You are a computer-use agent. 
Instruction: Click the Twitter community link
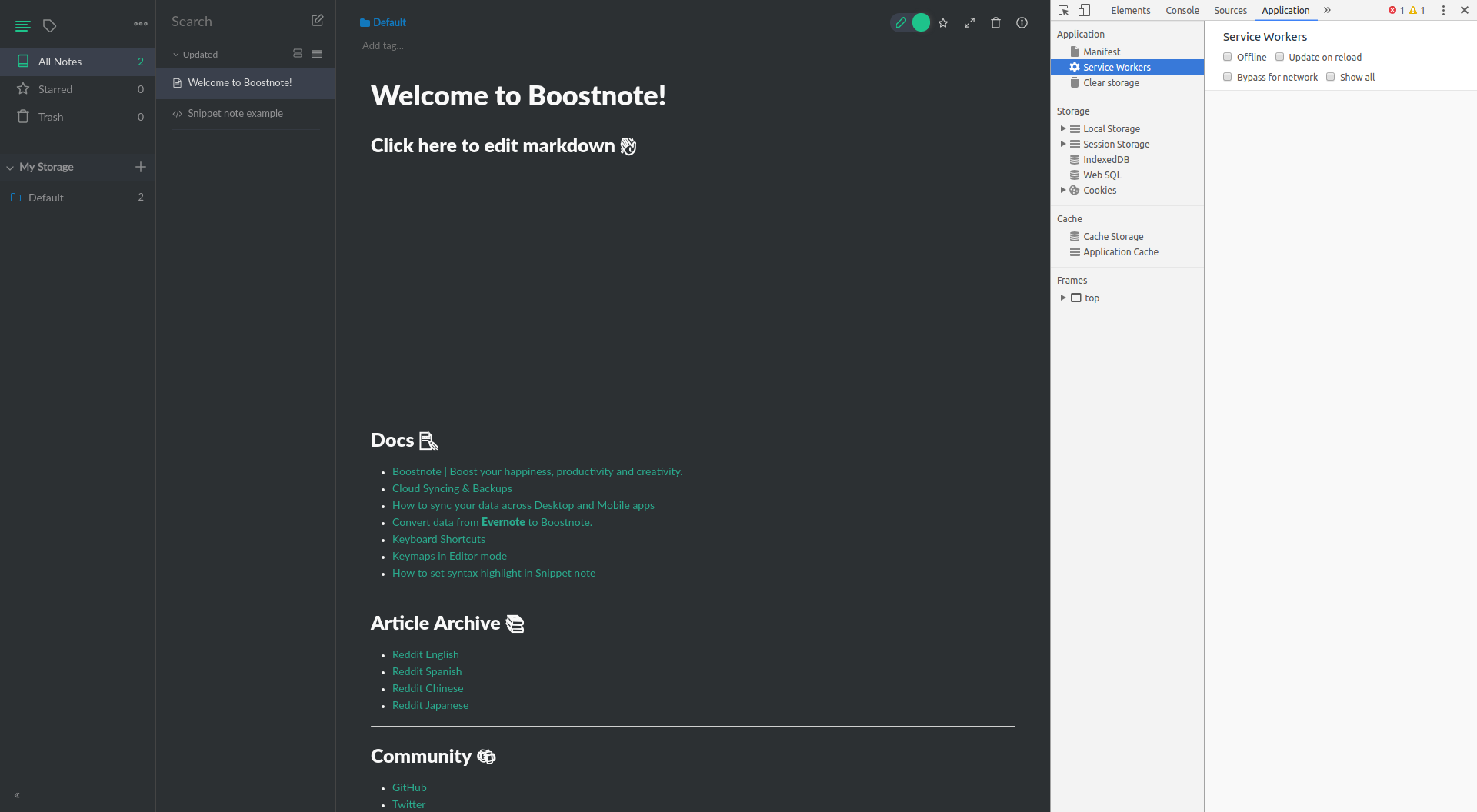tap(408, 804)
